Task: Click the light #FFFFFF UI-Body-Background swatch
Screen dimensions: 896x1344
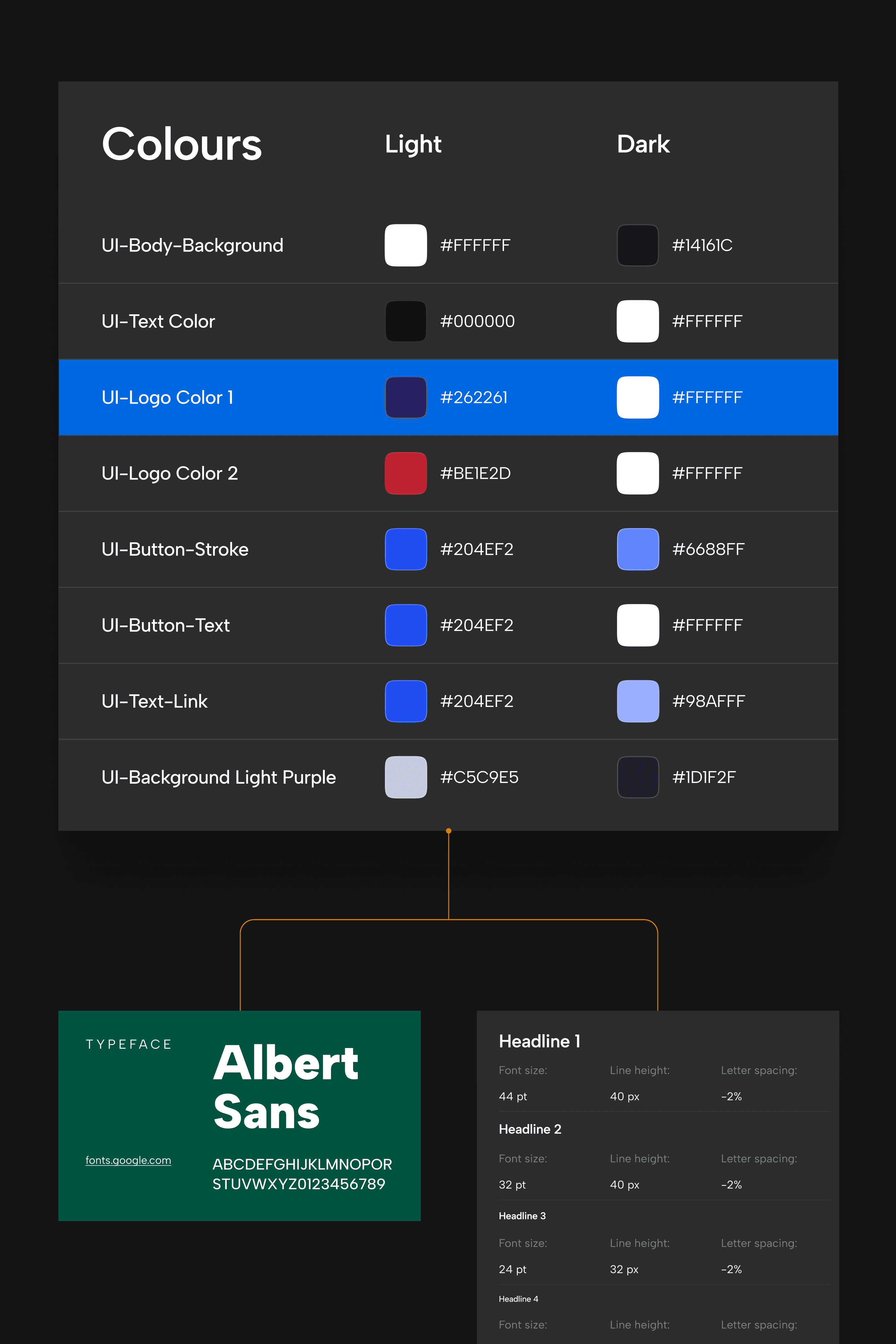Action: [x=406, y=245]
